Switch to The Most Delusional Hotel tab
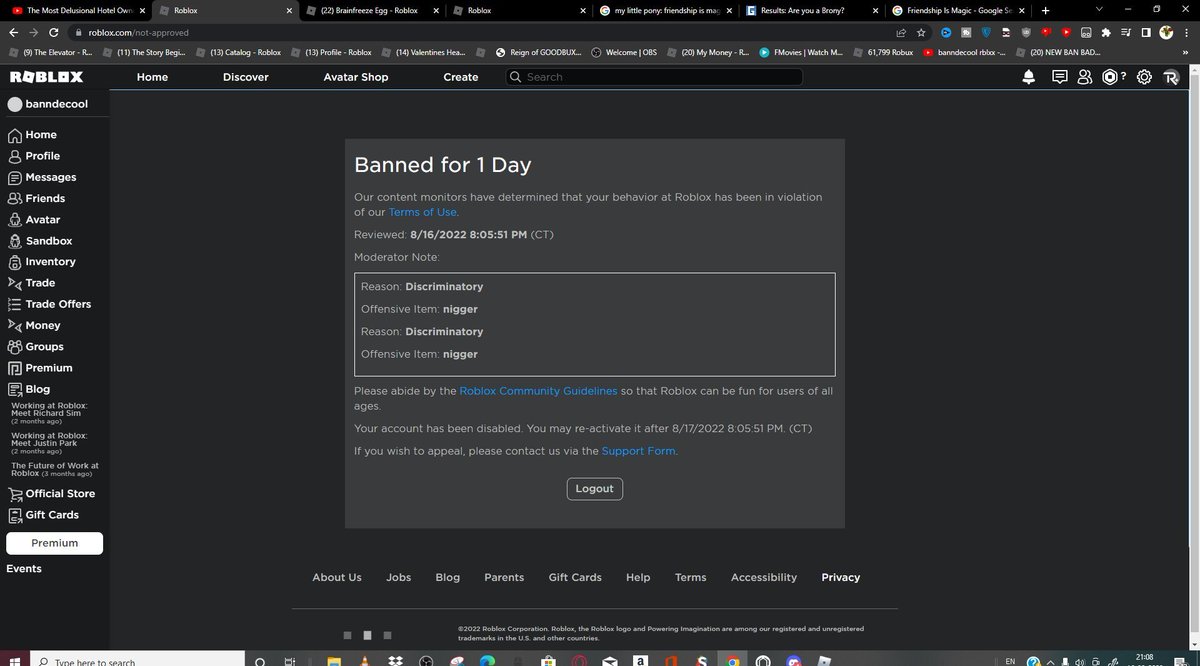Viewport: 1200px width, 666px height. point(77,10)
